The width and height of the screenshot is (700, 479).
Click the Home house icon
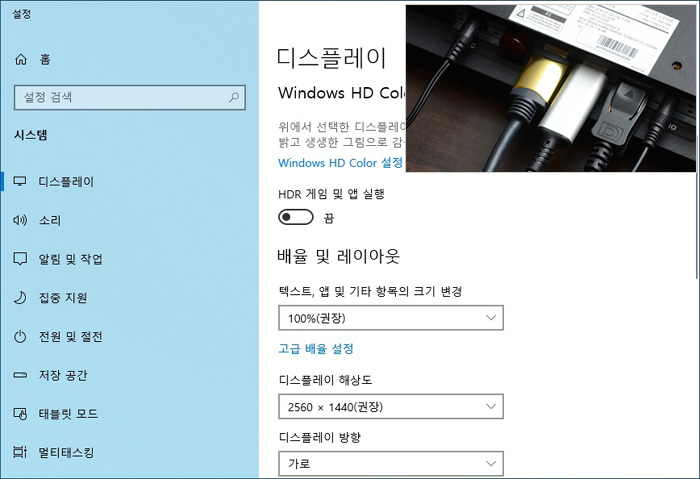pyautogui.click(x=21, y=60)
